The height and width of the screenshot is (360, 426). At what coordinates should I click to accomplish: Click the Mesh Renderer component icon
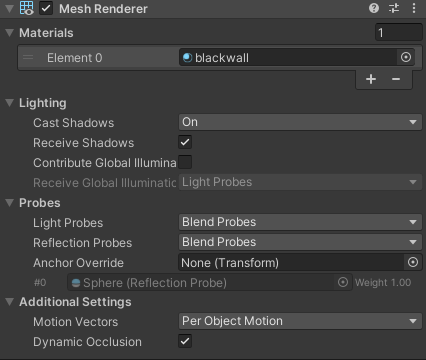27,8
